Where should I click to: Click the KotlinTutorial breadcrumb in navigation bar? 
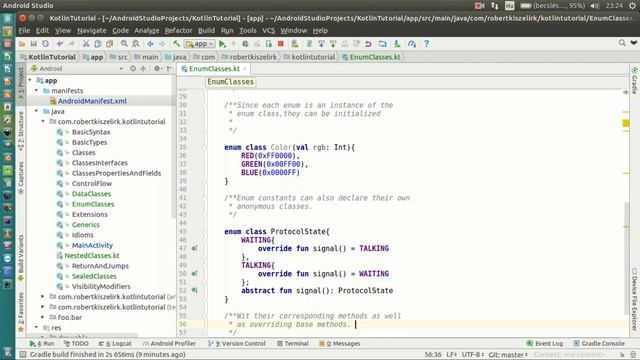click(x=48, y=57)
